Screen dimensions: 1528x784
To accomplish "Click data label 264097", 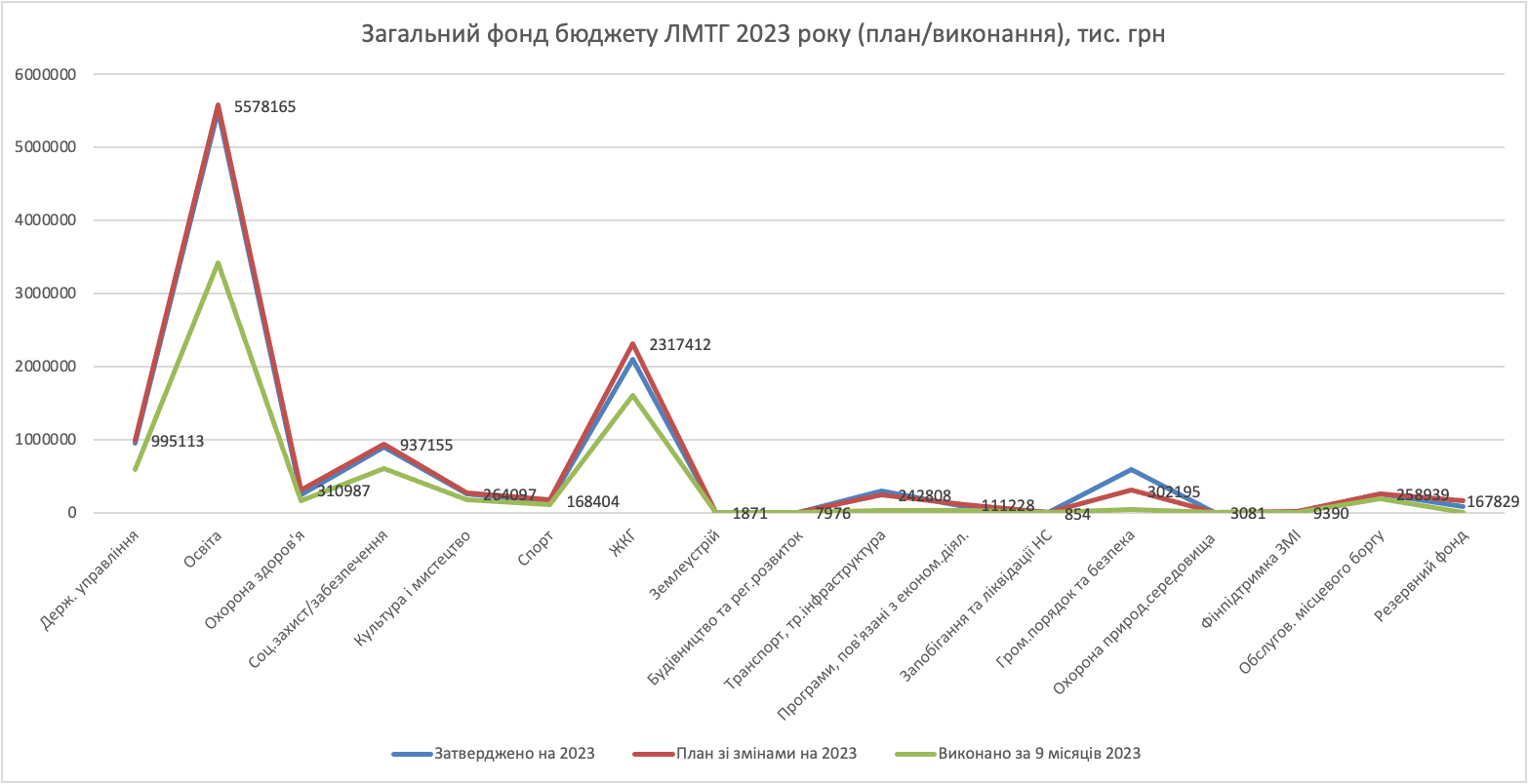I will point(509,494).
